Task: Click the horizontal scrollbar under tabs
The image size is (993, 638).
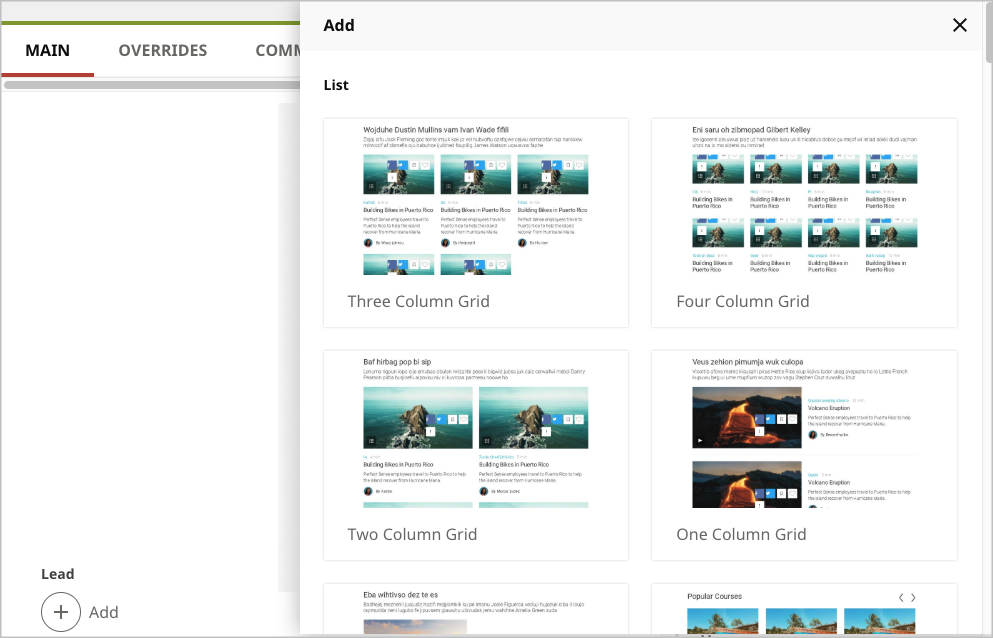Action: pyautogui.click(x=152, y=84)
